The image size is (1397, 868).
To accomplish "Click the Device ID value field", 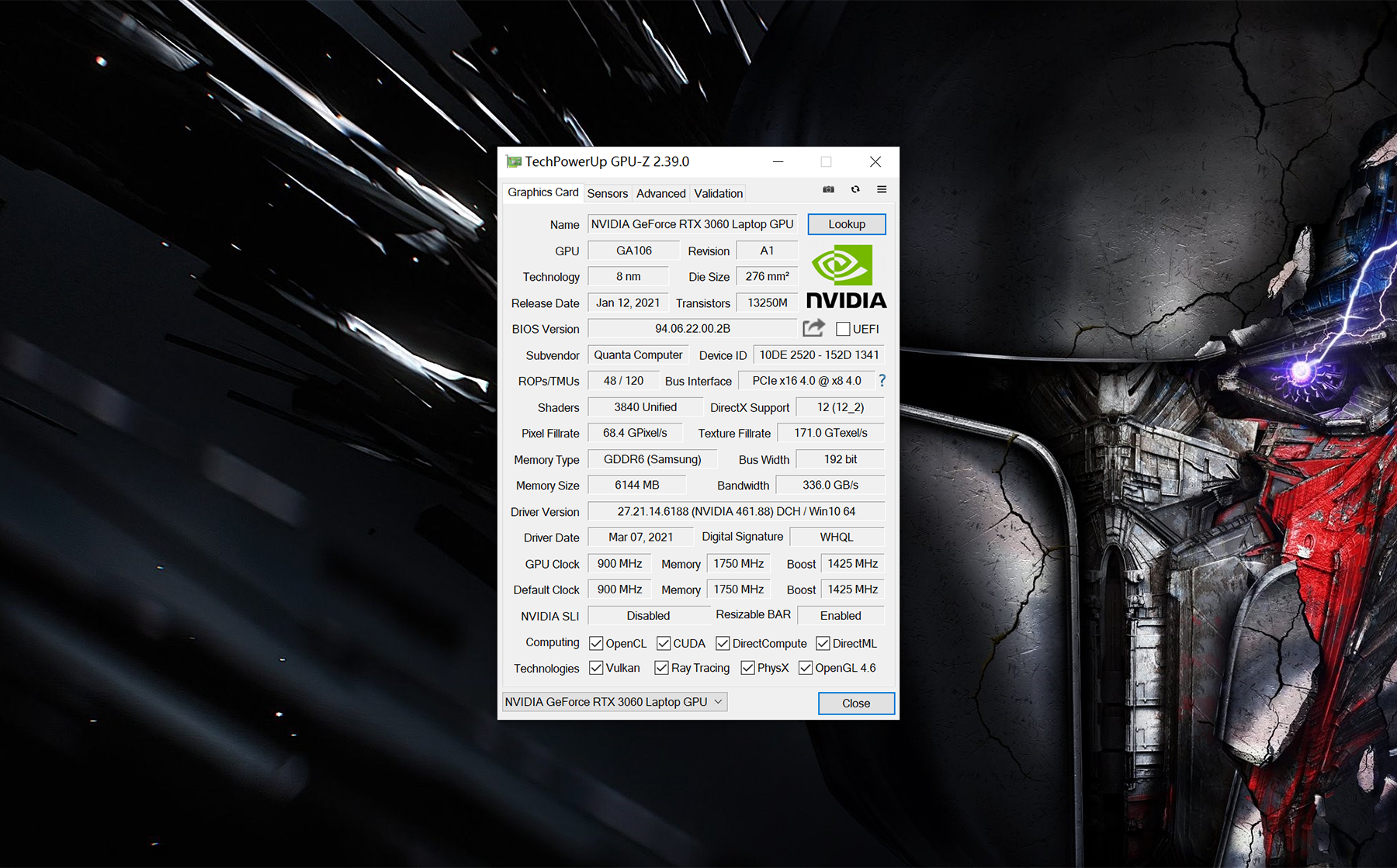I will [x=819, y=354].
